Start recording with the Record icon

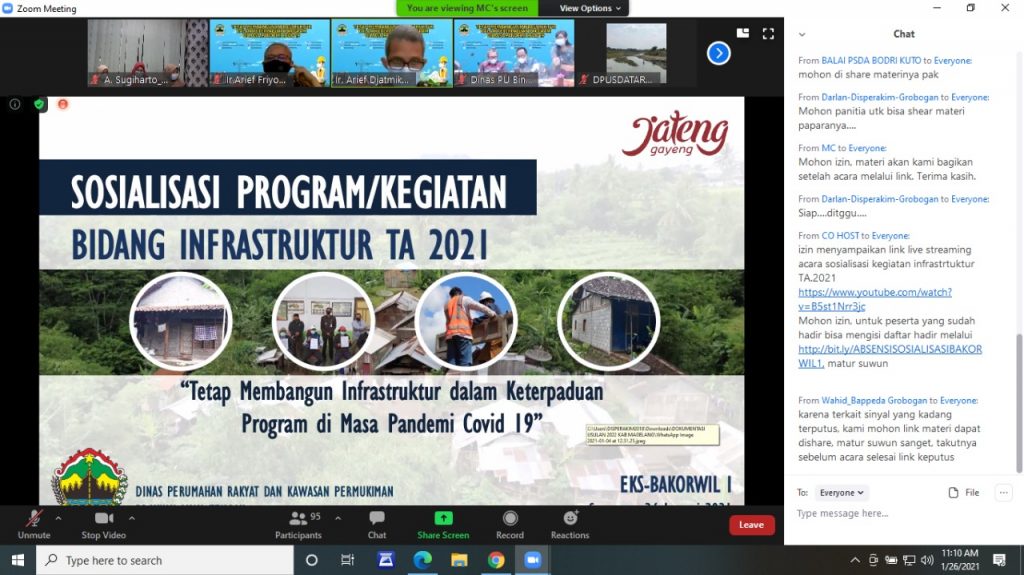pos(510,519)
